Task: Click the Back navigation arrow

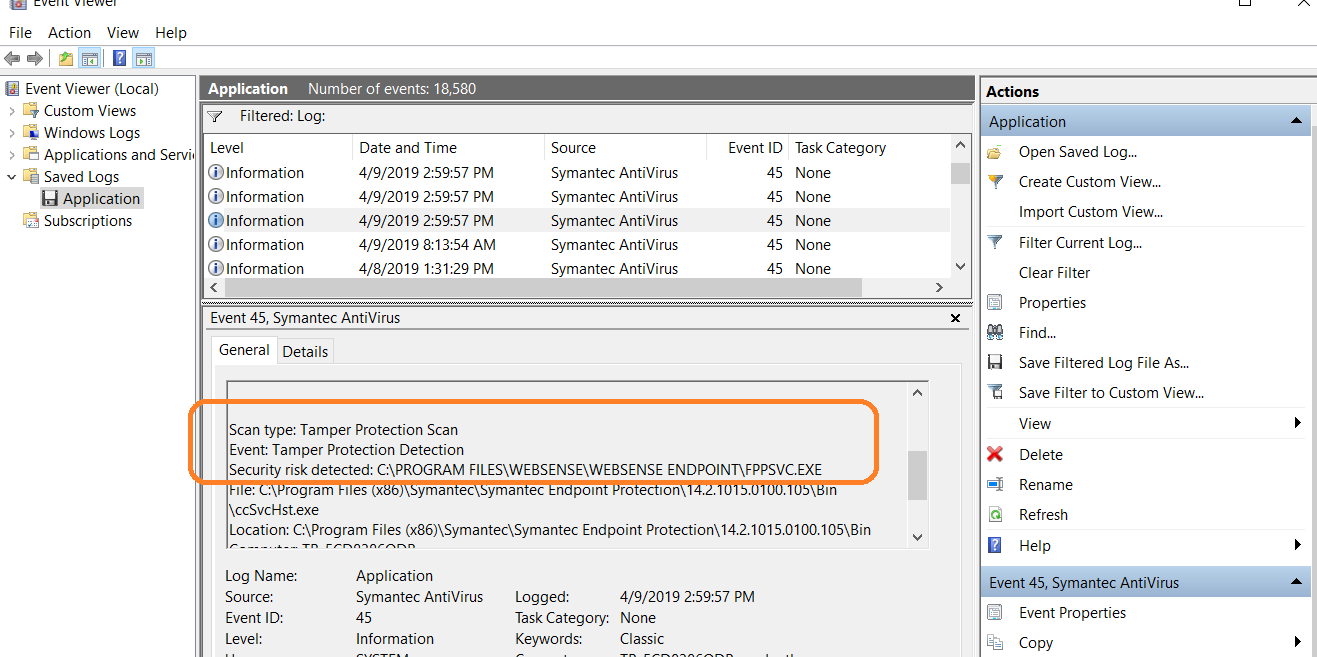Action: pos(11,58)
